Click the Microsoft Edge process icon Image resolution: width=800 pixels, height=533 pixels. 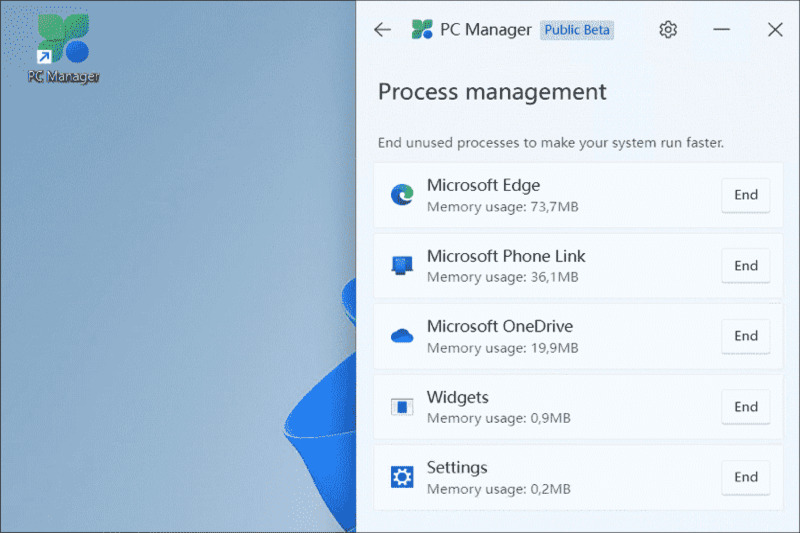(402, 195)
